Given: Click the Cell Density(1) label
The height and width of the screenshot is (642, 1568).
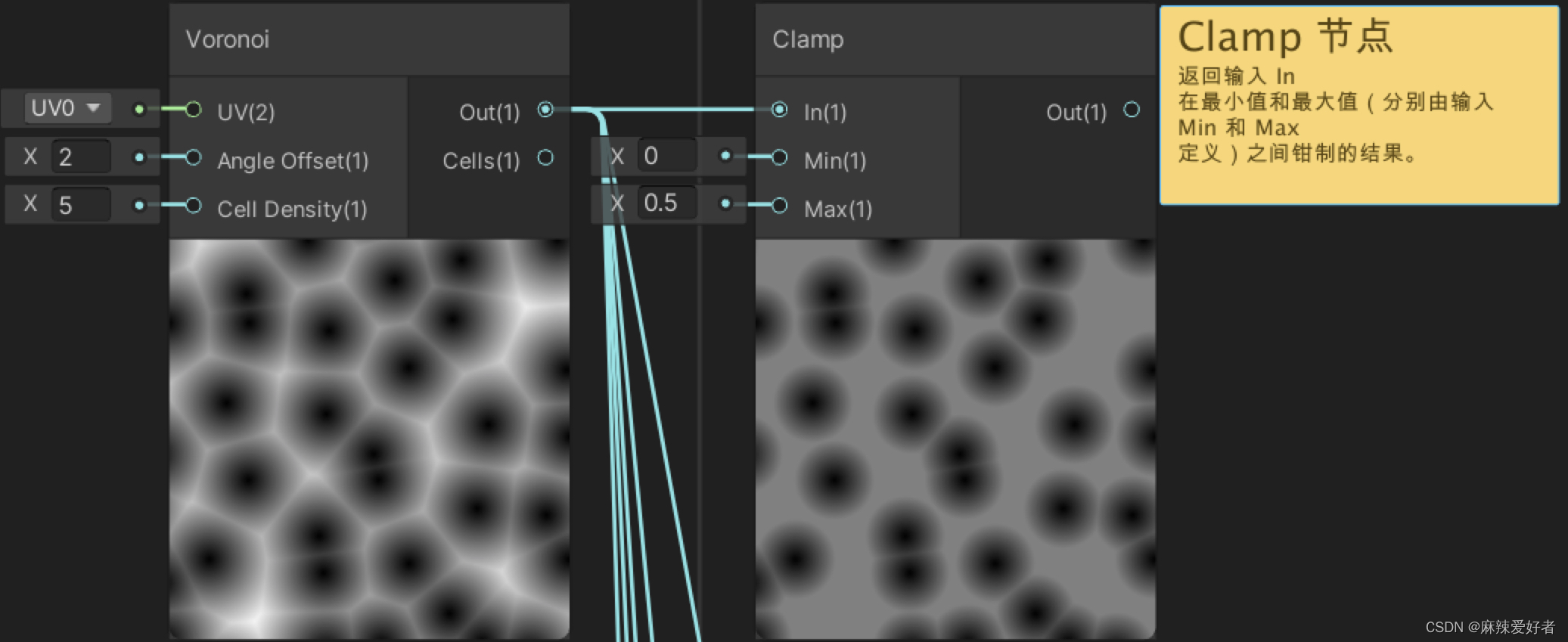Looking at the screenshot, I should [292, 209].
